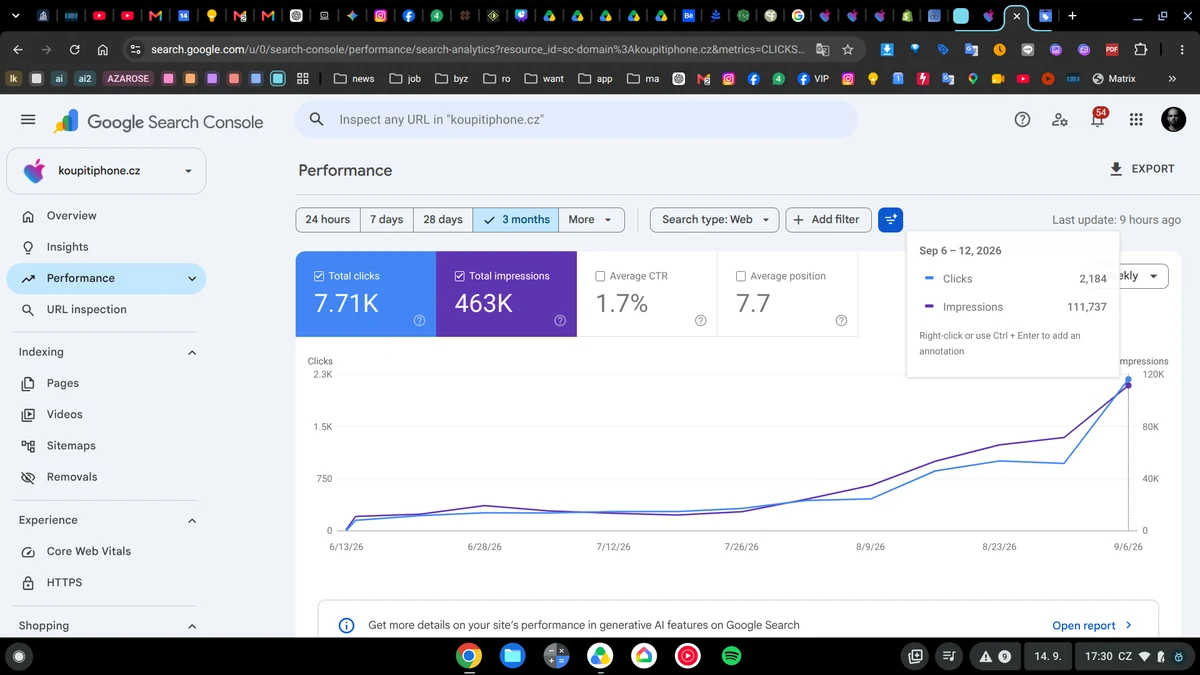Image resolution: width=1200 pixels, height=675 pixels.
Task: Open tab search dropdown in Chrome
Action: point(14,16)
